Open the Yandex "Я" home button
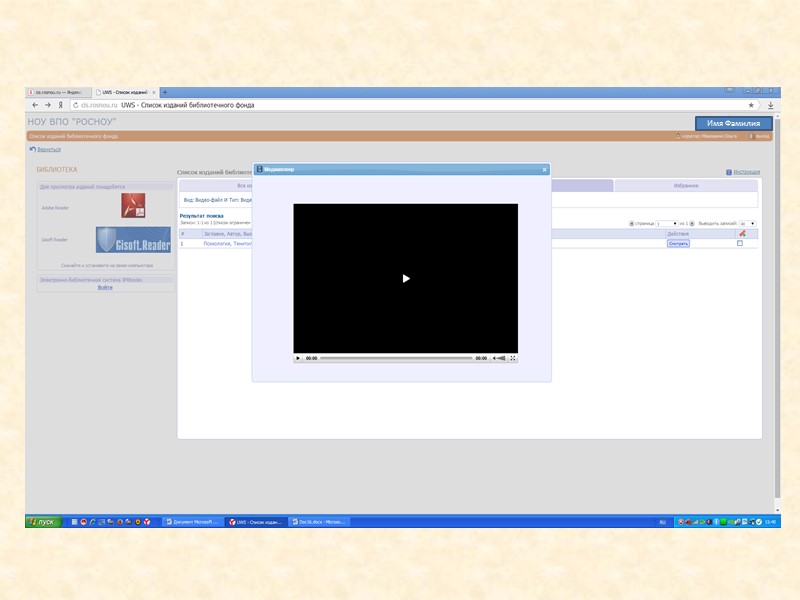800x600 pixels. tap(60, 105)
